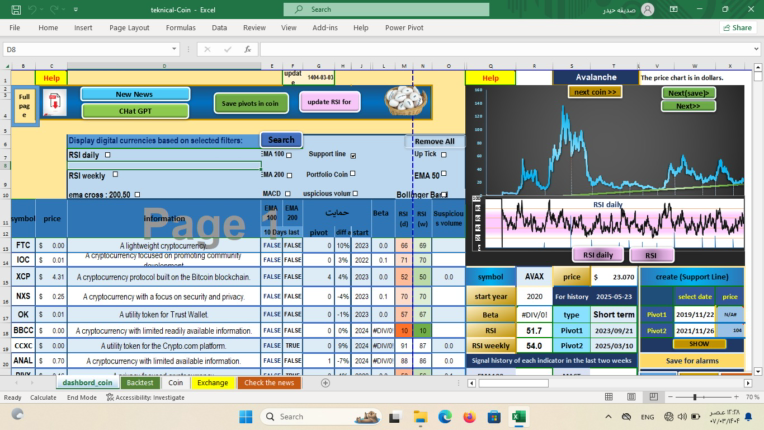Click the vertical scrollbar down arrow
Screen dimensions: 764x430
758,372
